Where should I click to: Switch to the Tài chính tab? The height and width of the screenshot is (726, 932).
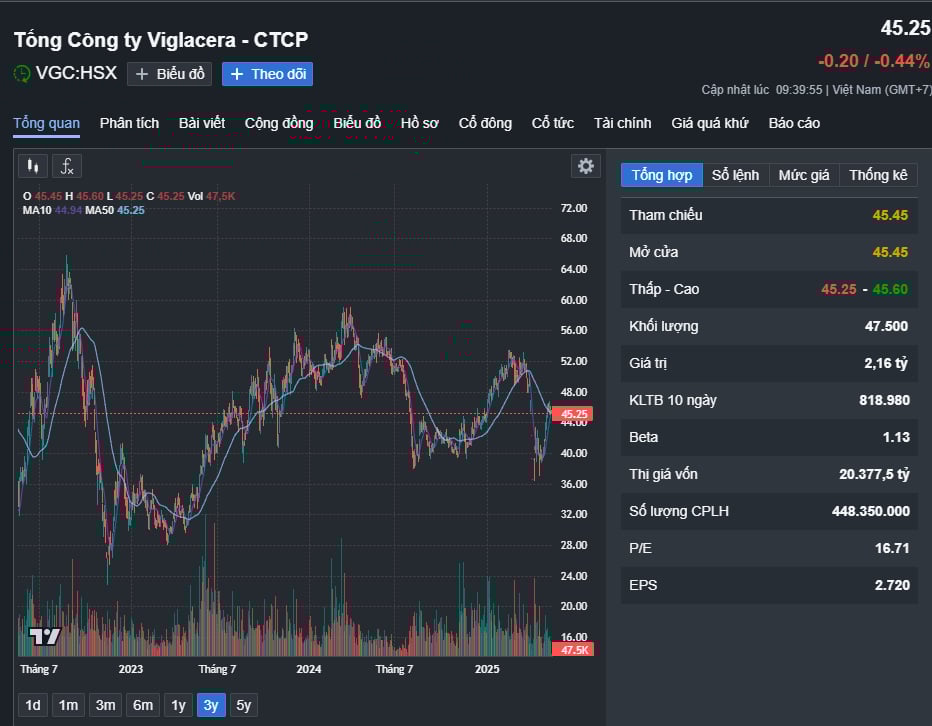tap(622, 123)
